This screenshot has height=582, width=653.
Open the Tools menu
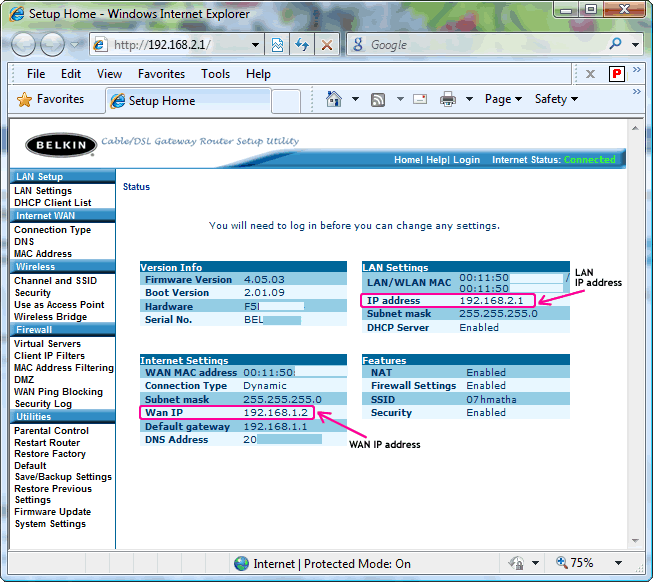(x=215, y=74)
